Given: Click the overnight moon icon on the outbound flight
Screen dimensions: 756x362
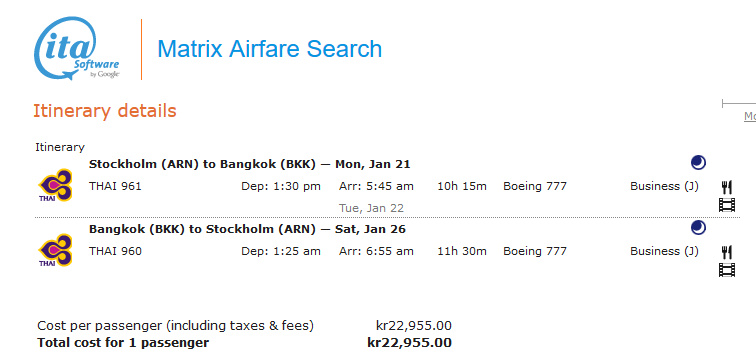Looking at the screenshot, I should pyautogui.click(x=698, y=163).
